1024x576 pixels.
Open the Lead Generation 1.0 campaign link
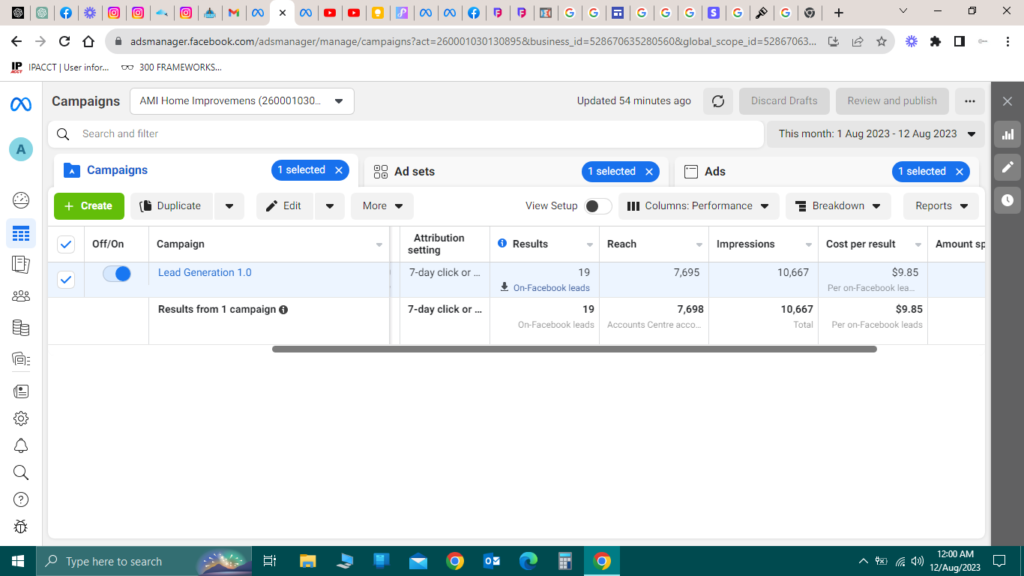[205, 273]
